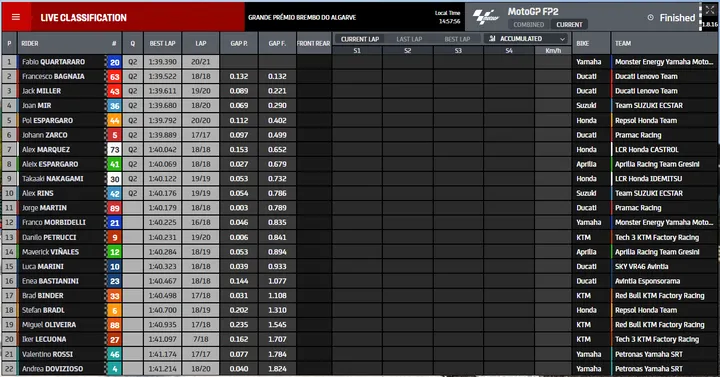
Task: Select rider Iker LECUONA
Action: [x=44, y=339]
